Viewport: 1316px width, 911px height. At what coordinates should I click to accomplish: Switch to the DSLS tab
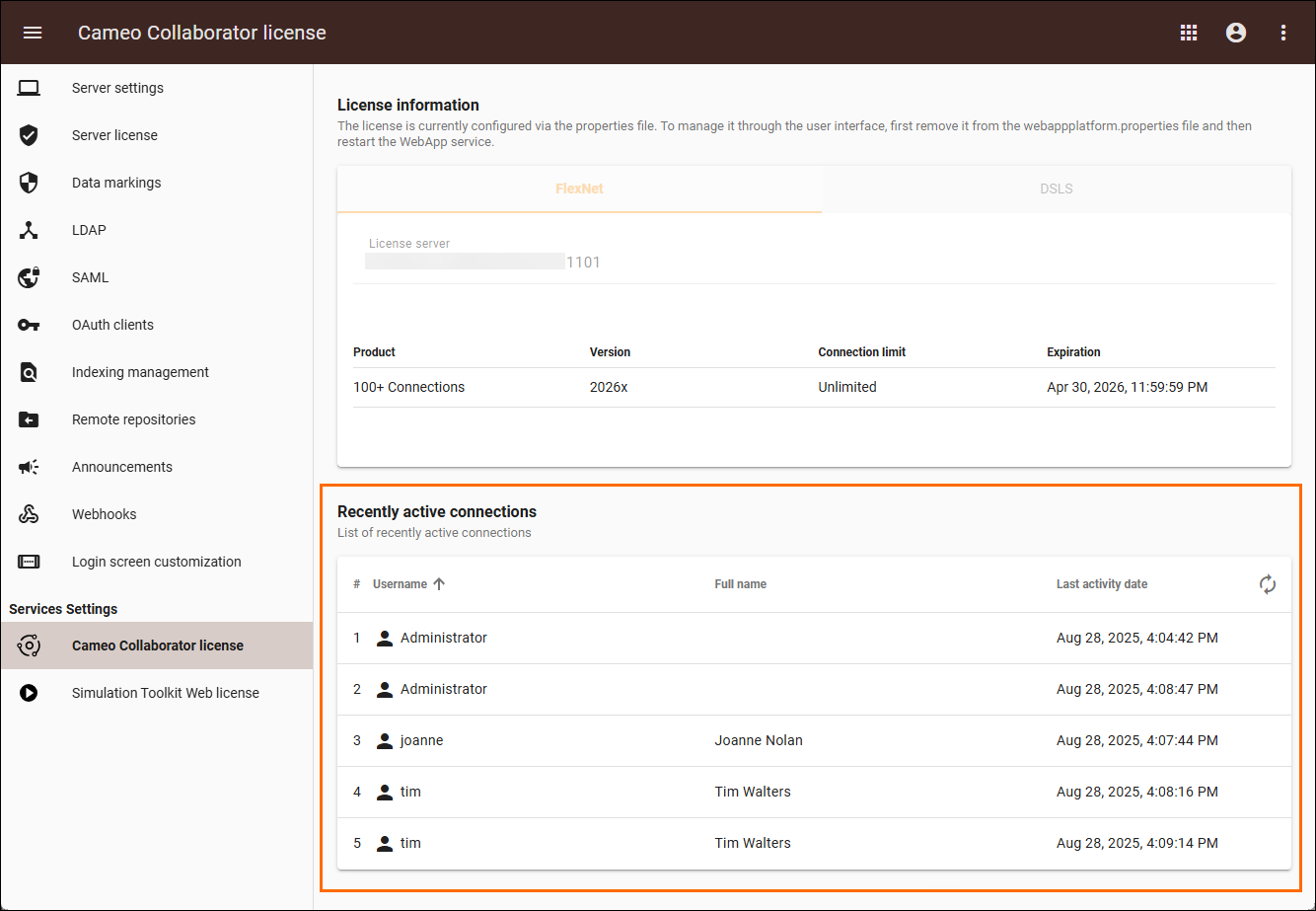click(x=1056, y=189)
